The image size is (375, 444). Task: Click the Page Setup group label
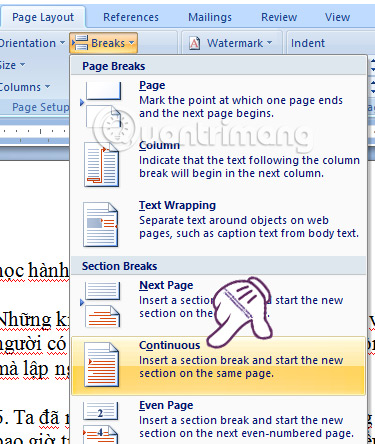[x=40, y=107]
